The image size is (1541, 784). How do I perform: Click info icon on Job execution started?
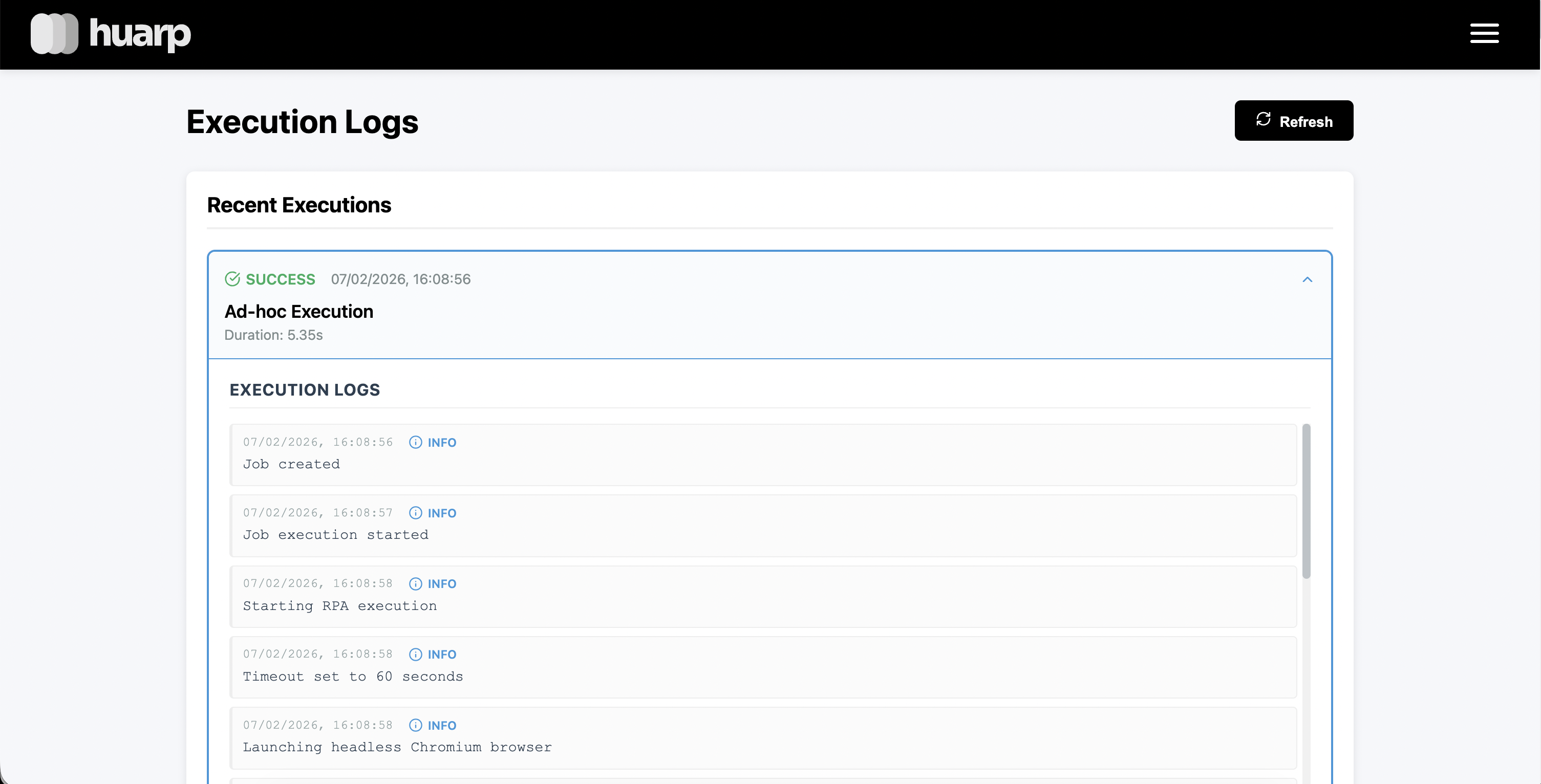point(415,513)
